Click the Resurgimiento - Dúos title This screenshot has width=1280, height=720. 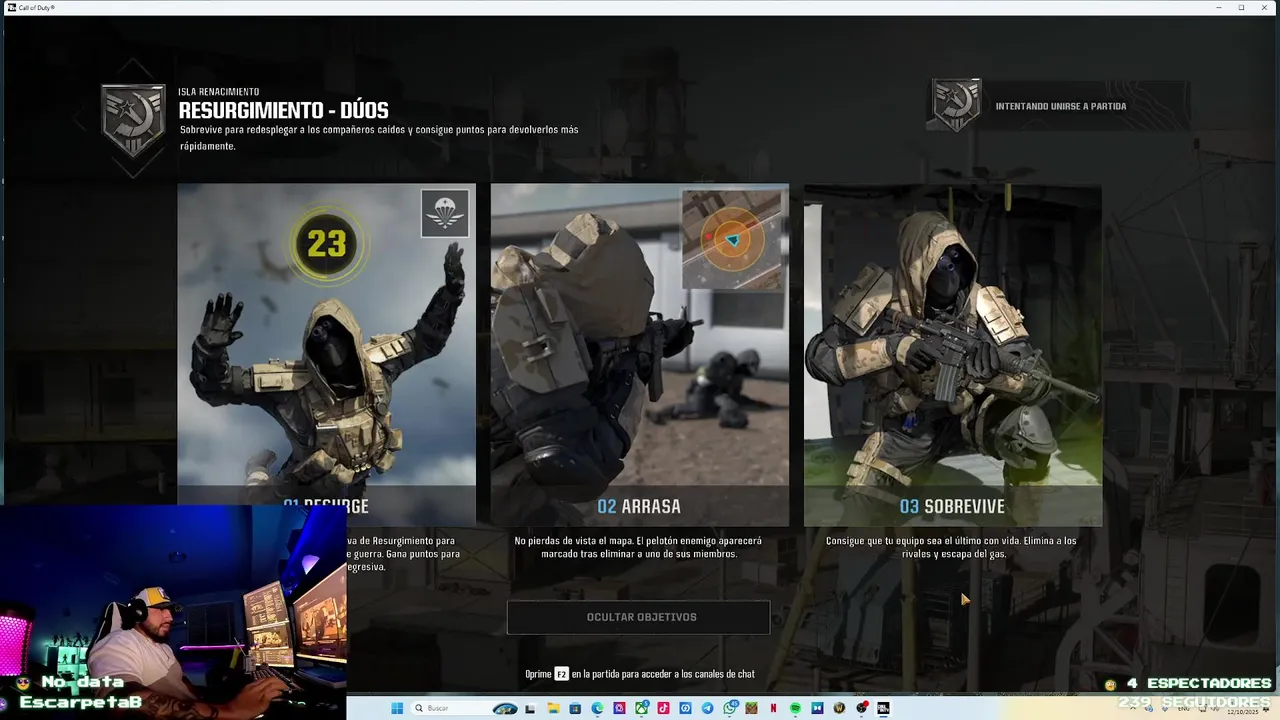[x=283, y=110]
